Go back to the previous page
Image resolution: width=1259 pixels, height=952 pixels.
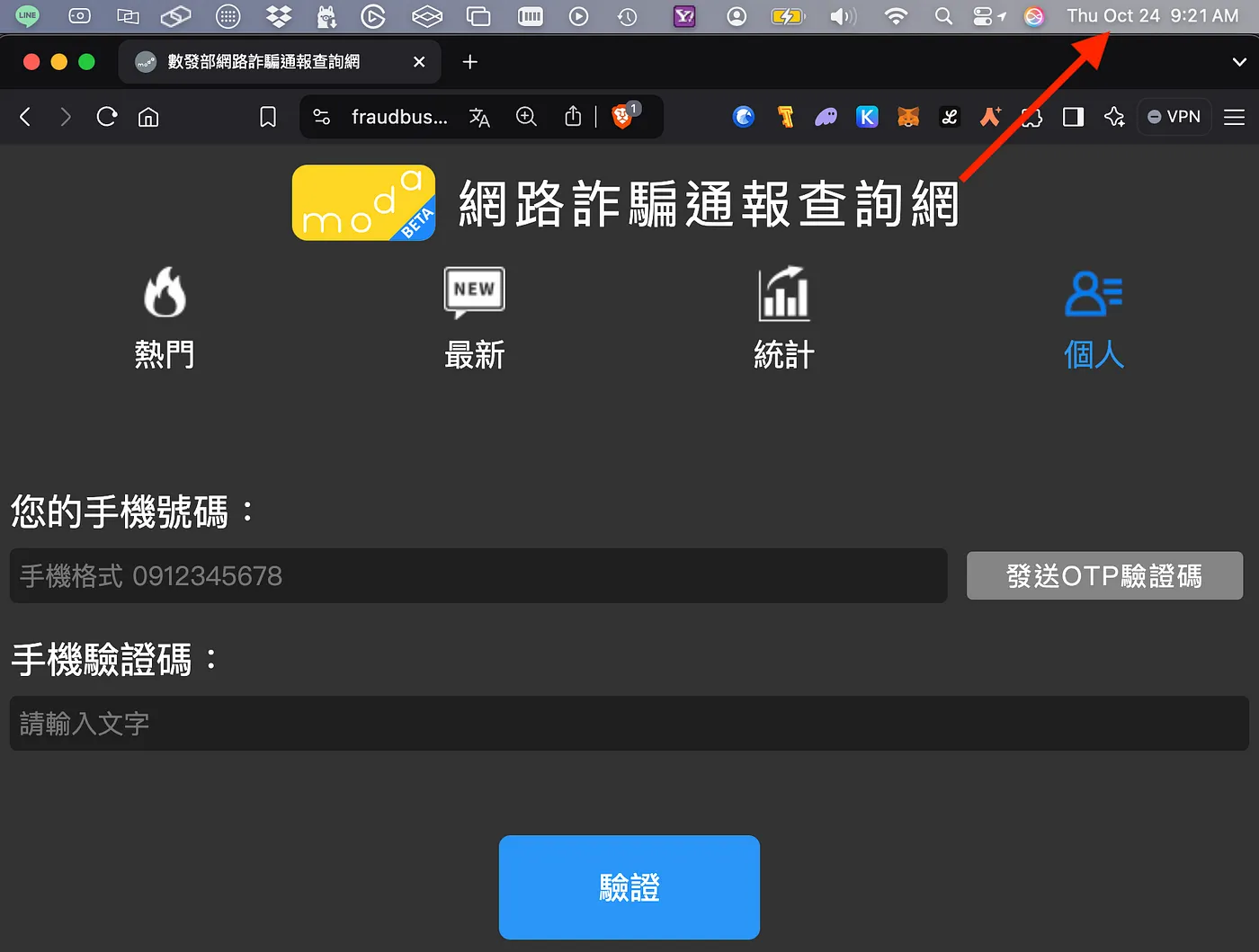(x=25, y=117)
